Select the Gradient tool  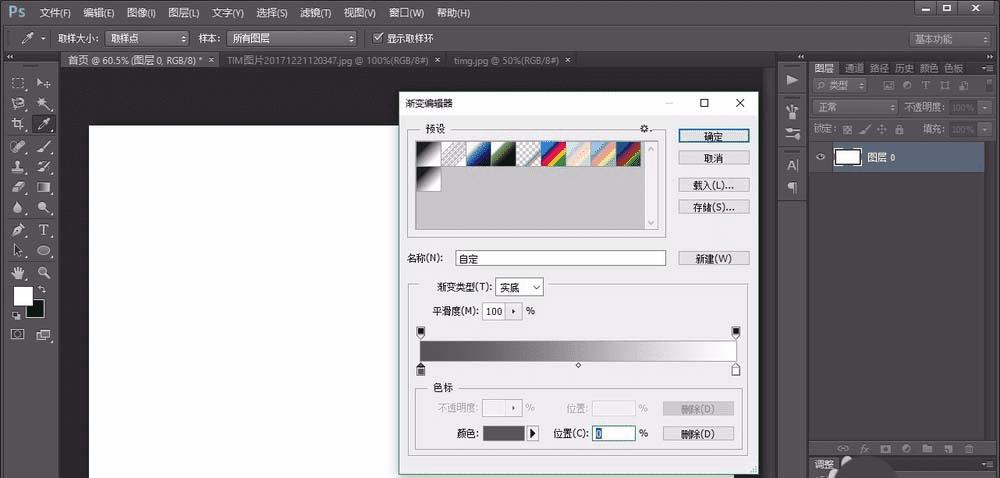click(x=43, y=187)
